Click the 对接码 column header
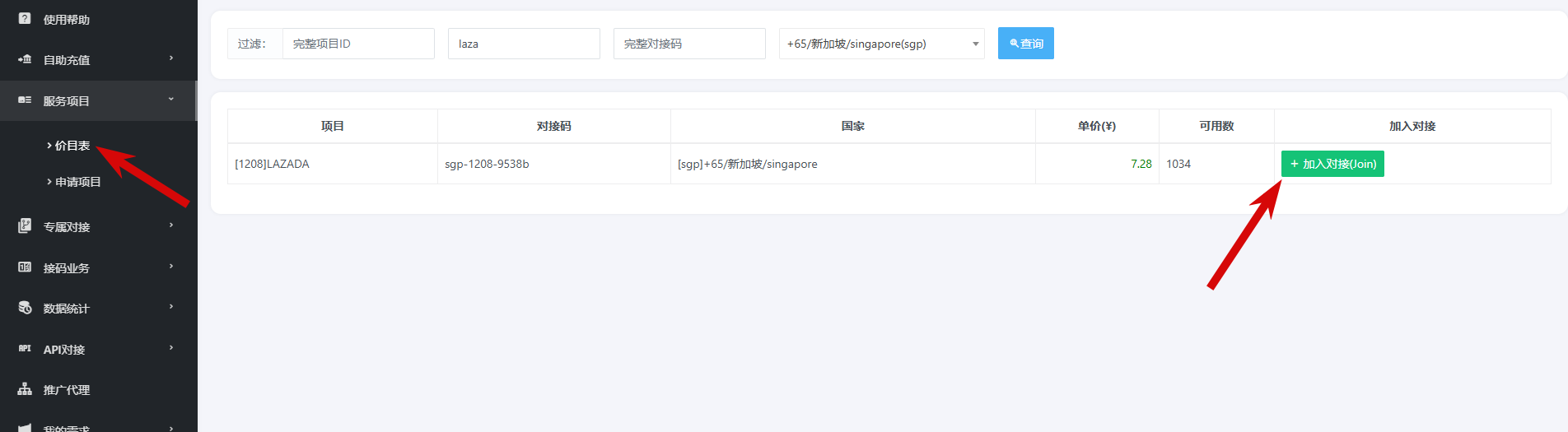The height and width of the screenshot is (432, 1568). click(x=553, y=126)
